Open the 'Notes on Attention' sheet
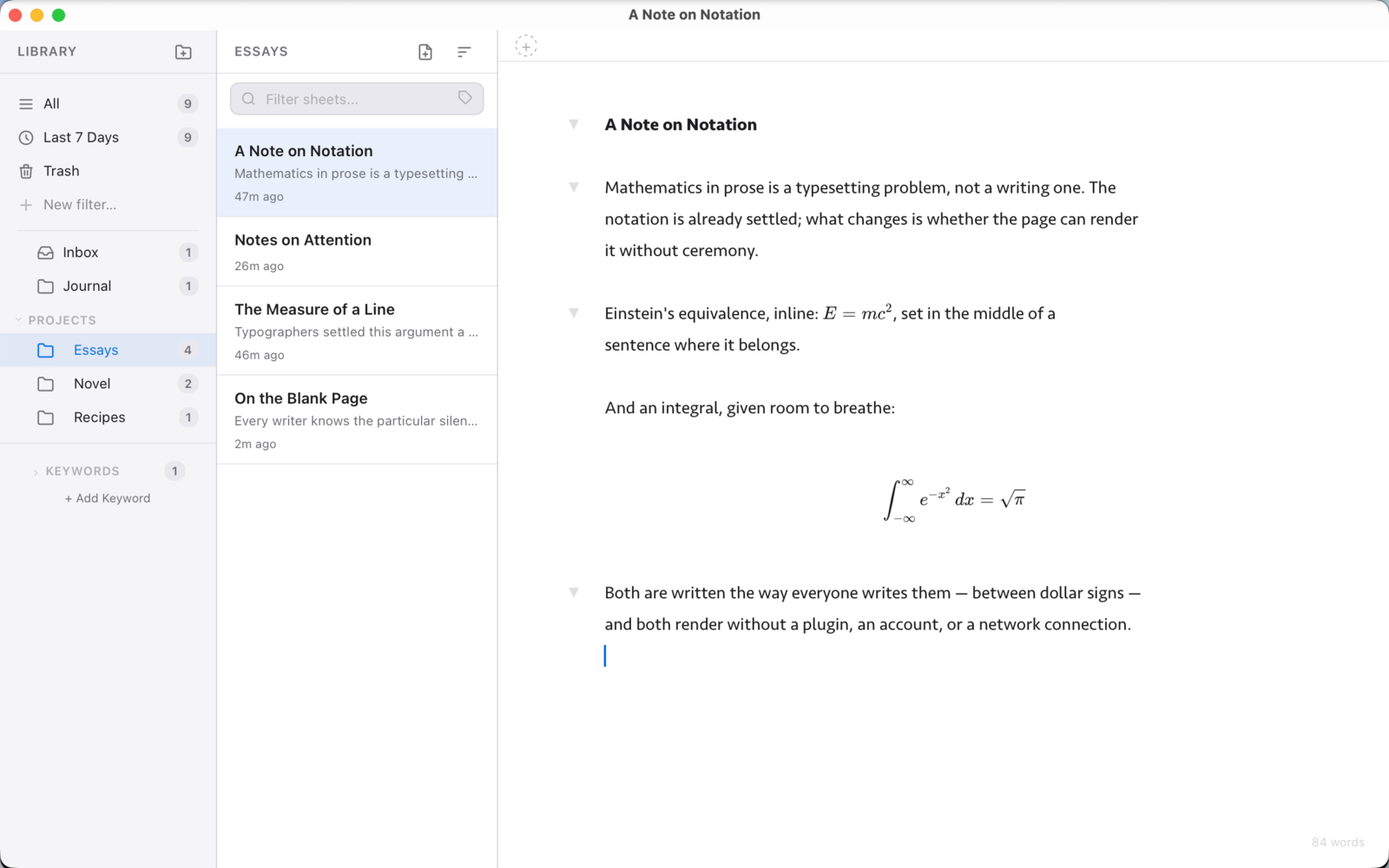This screenshot has width=1389, height=868. click(357, 252)
